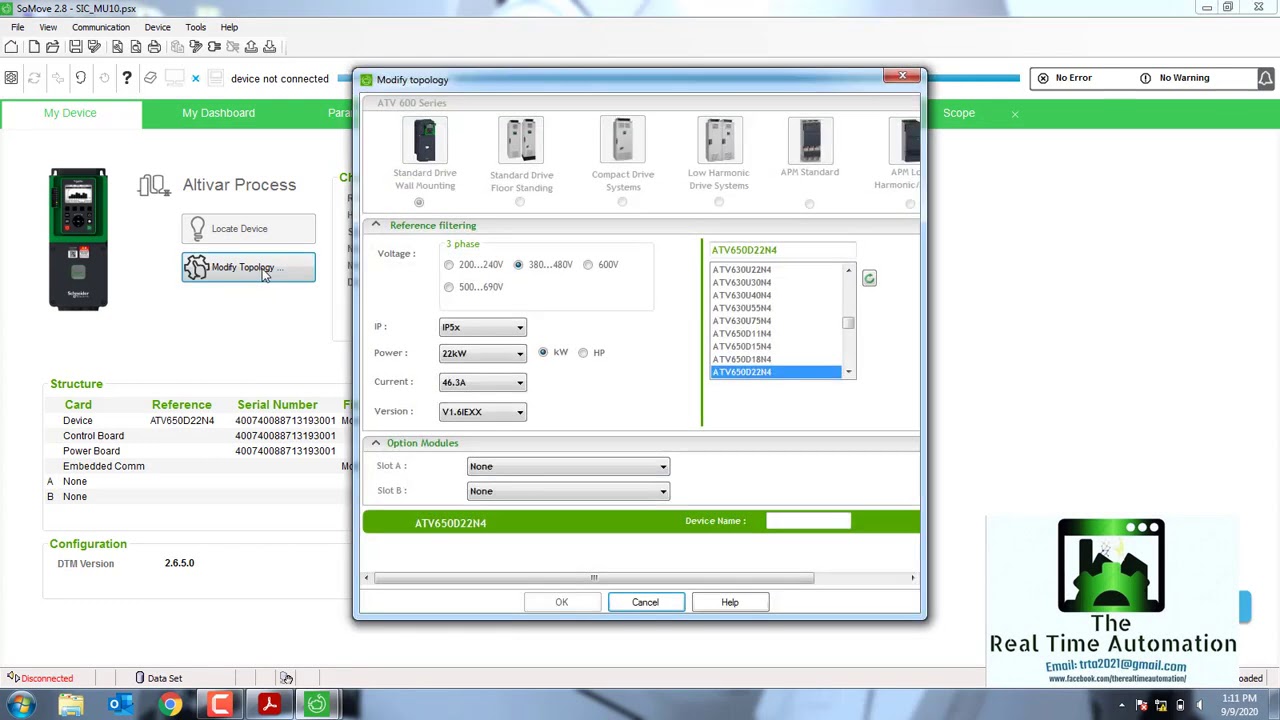Switch to the Scope tab
This screenshot has width=1280, height=720.
pos(958,113)
